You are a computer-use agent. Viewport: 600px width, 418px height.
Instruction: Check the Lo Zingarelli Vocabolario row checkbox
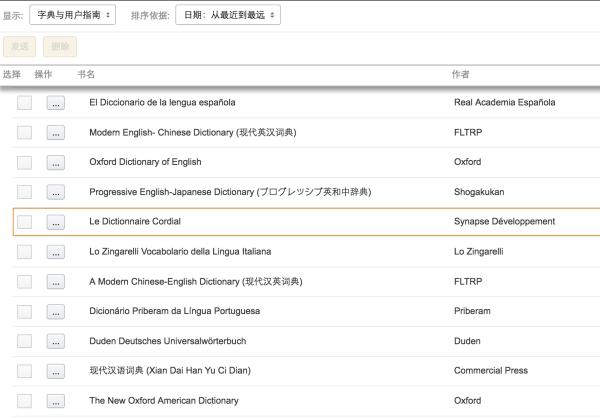point(24,251)
